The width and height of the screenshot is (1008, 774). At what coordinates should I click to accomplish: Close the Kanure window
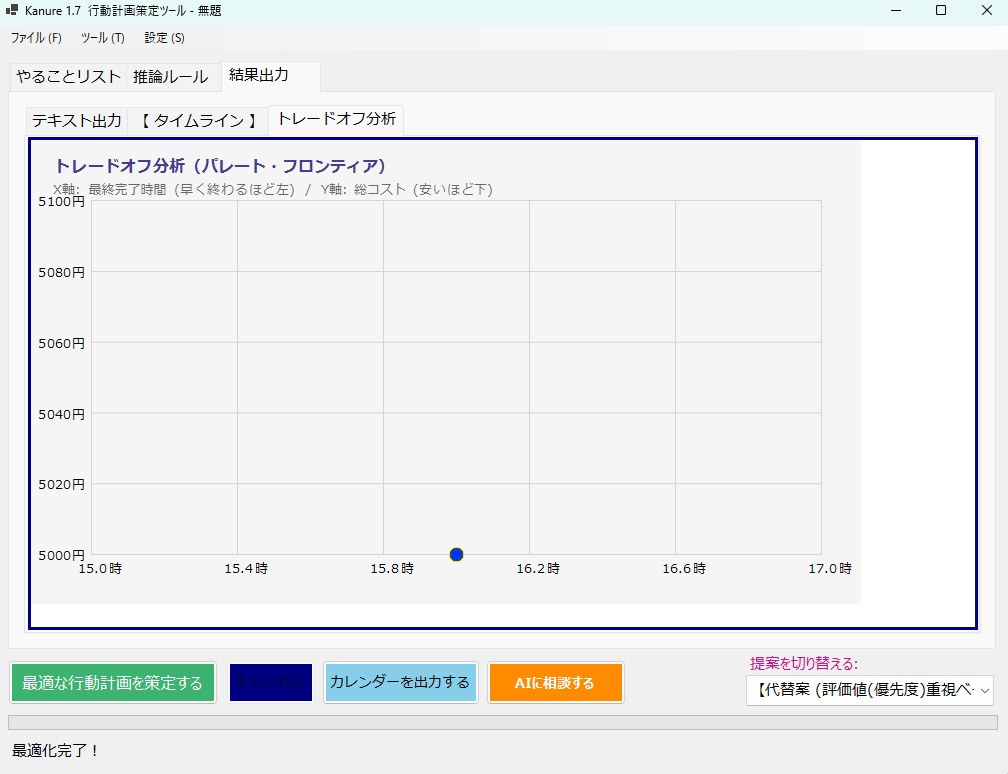click(987, 10)
